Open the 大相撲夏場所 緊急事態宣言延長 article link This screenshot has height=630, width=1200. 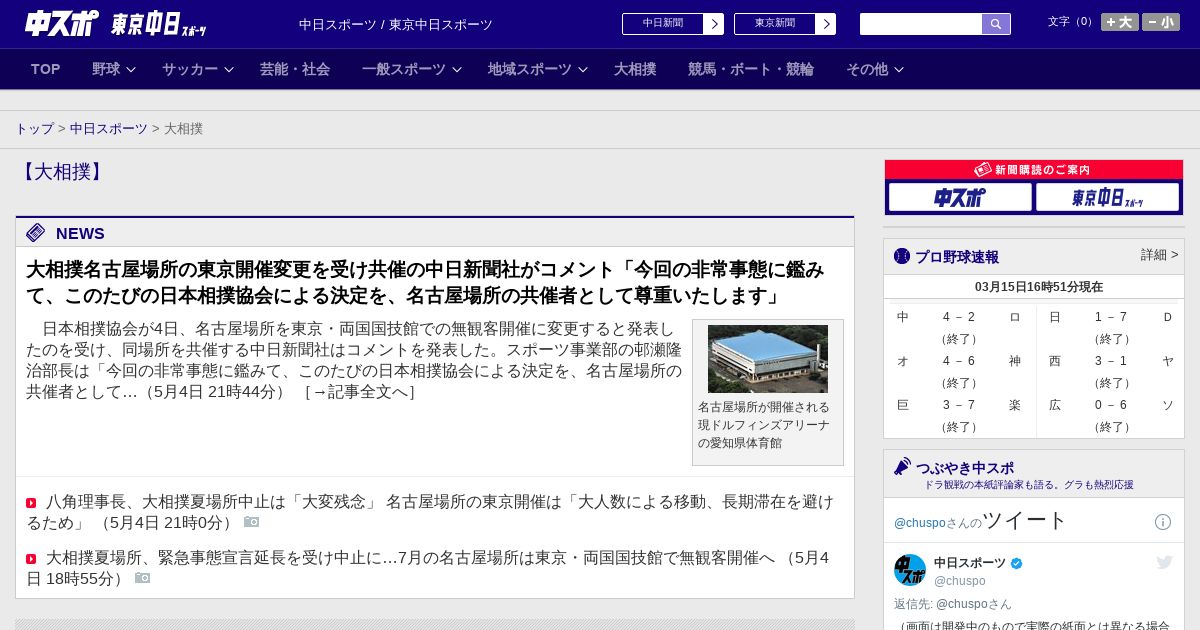428,568
